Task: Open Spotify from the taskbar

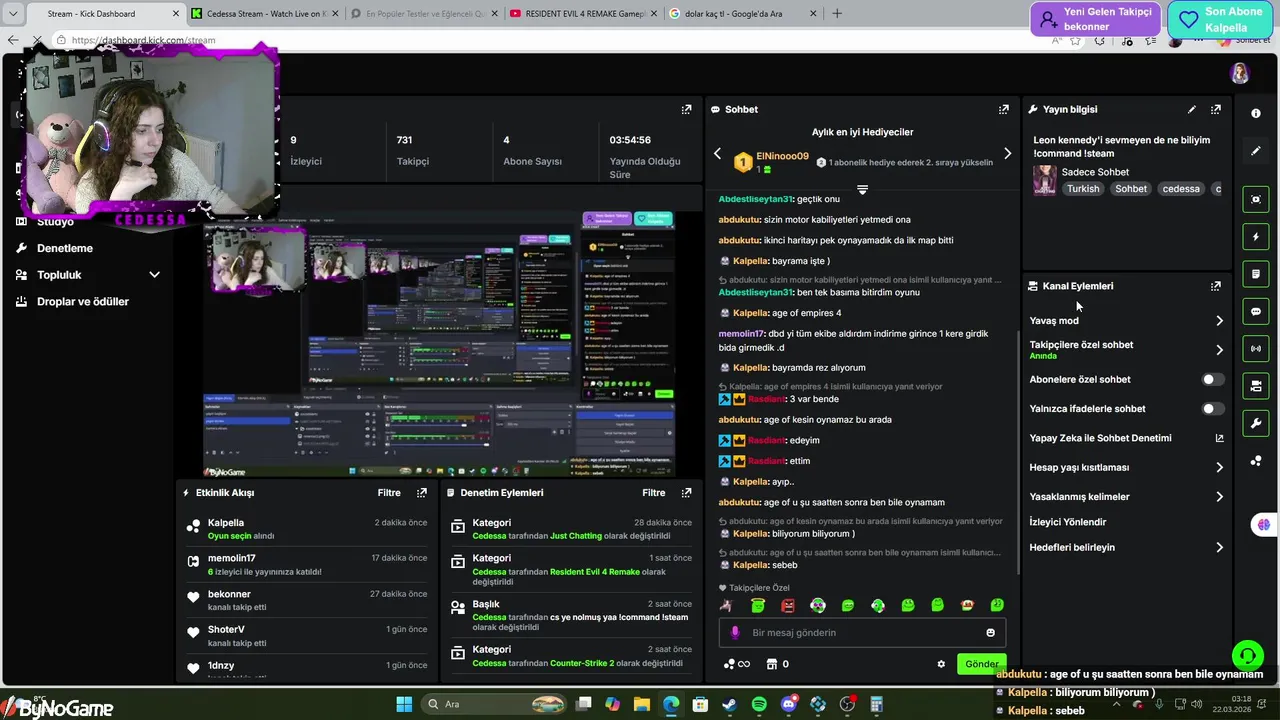Action: point(759,704)
